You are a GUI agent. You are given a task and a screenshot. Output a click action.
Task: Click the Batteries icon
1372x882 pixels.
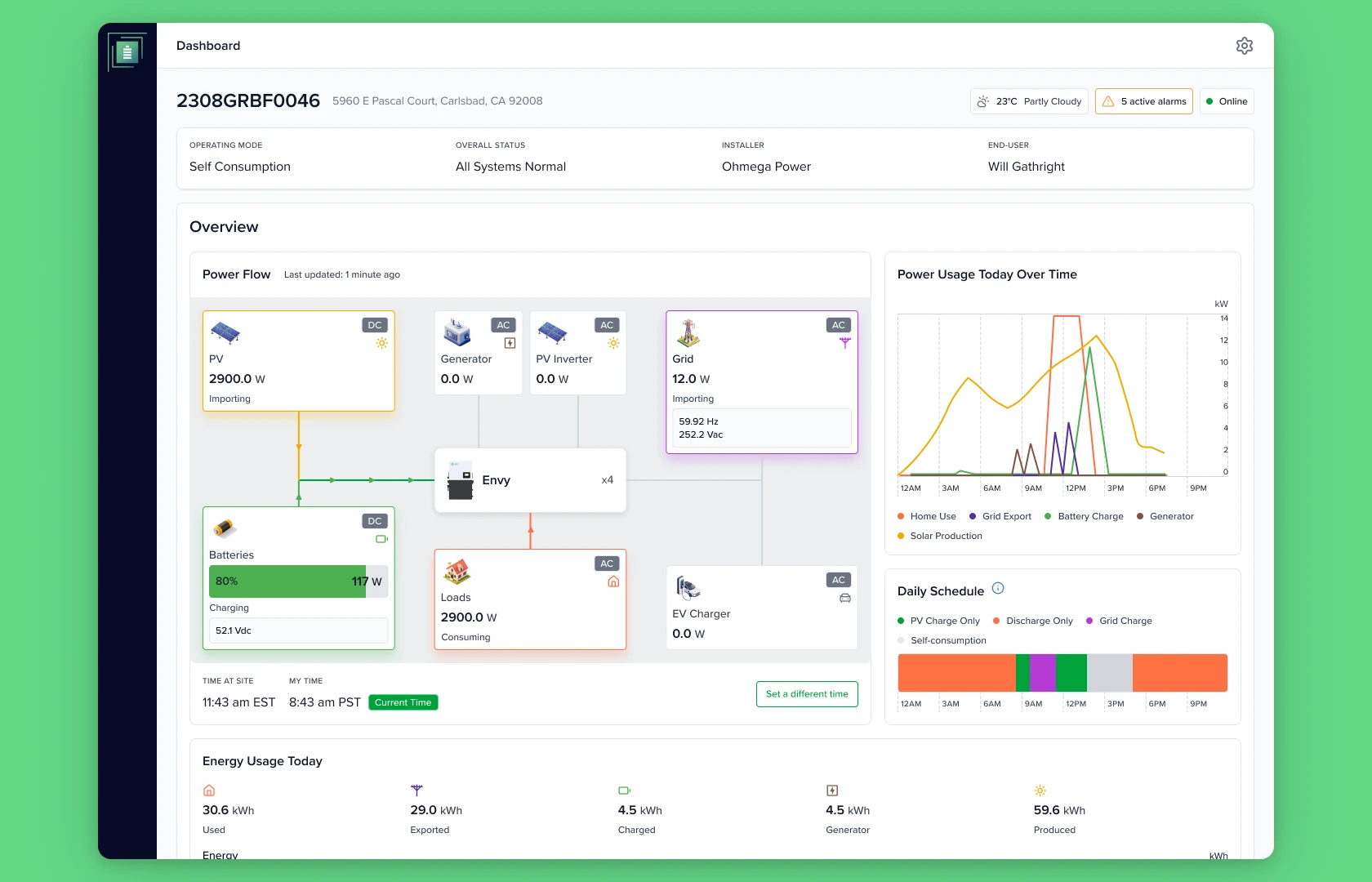(225, 528)
